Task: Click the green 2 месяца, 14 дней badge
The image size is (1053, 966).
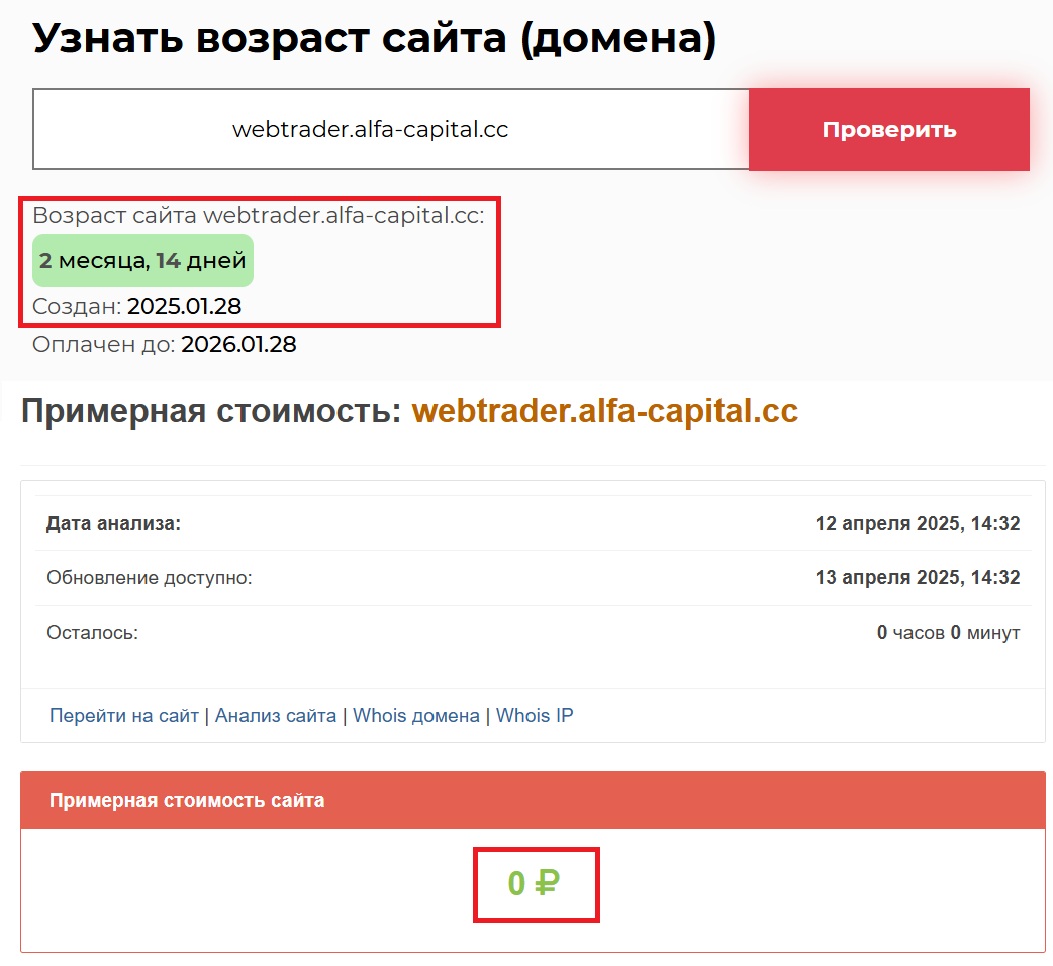Action: 143,261
